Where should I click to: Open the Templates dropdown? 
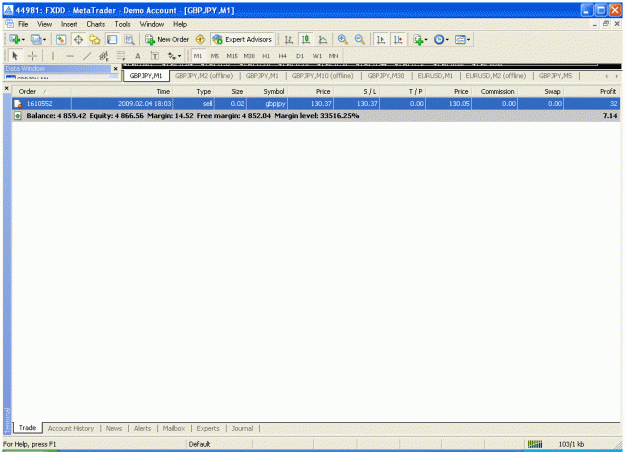point(462,39)
